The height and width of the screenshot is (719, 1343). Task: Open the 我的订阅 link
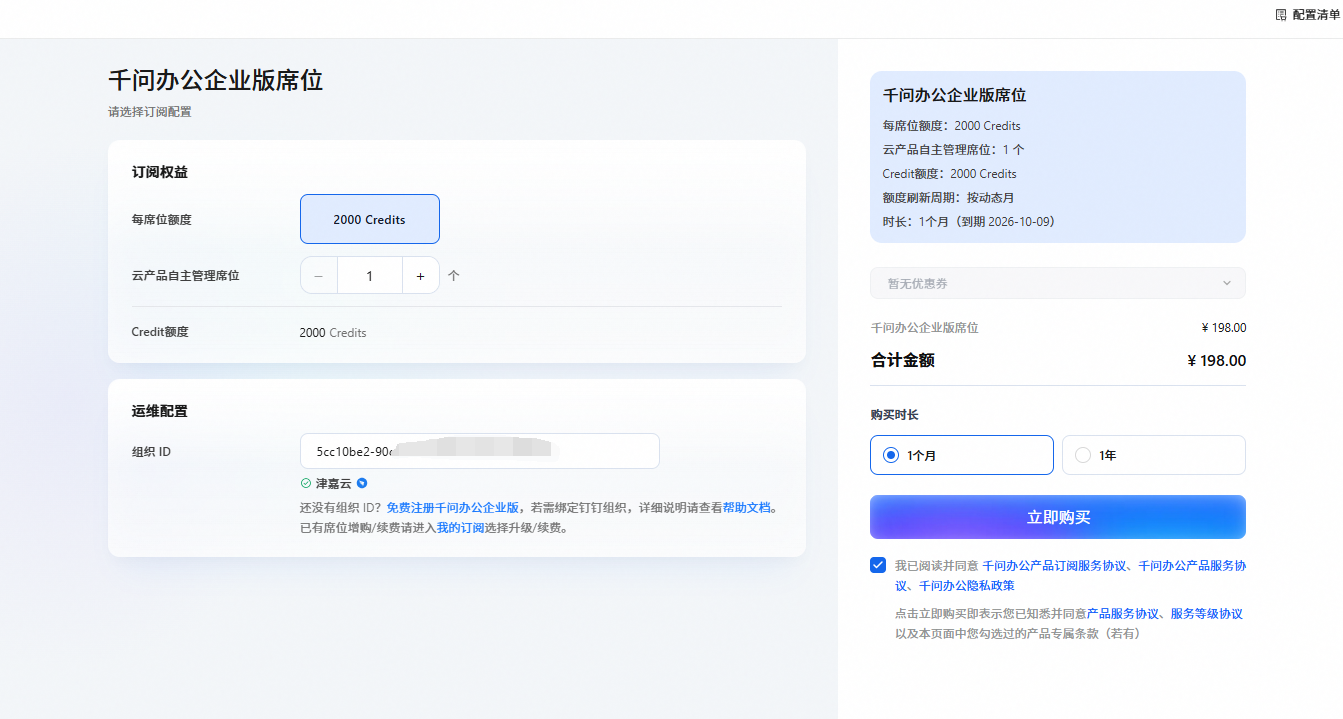click(x=460, y=527)
